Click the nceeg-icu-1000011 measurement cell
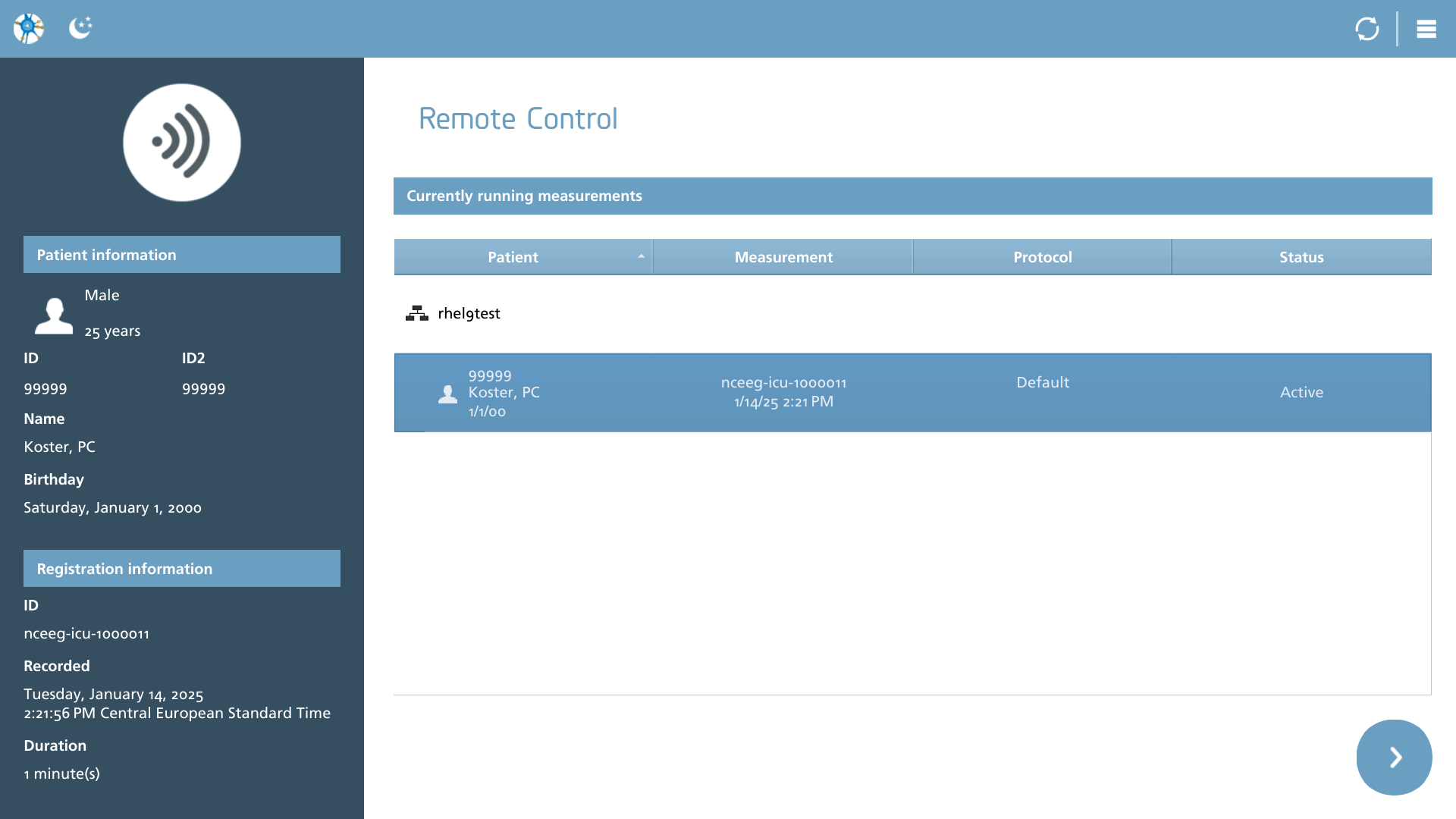Viewport: 1456px width, 819px height. (x=783, y=392)
